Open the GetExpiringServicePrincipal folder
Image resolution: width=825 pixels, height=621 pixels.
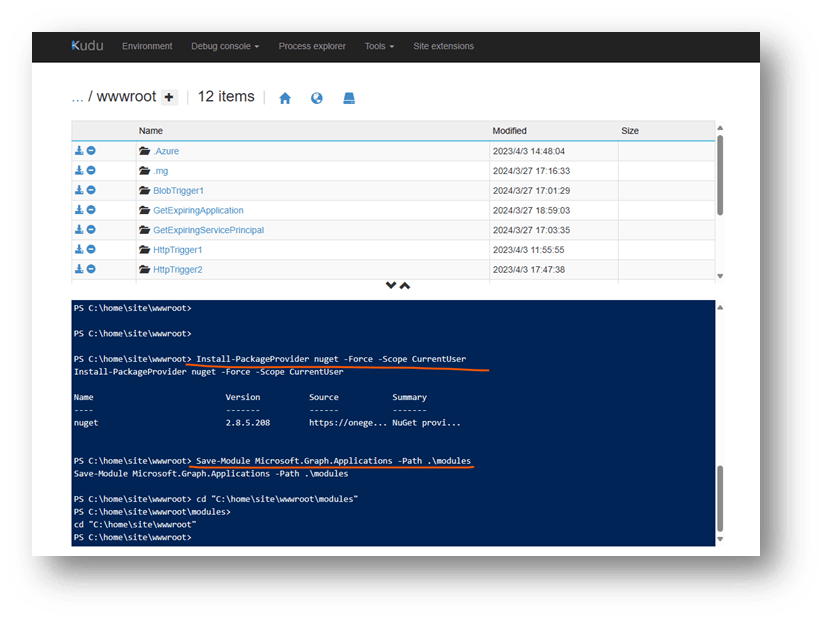coord(208,230)
